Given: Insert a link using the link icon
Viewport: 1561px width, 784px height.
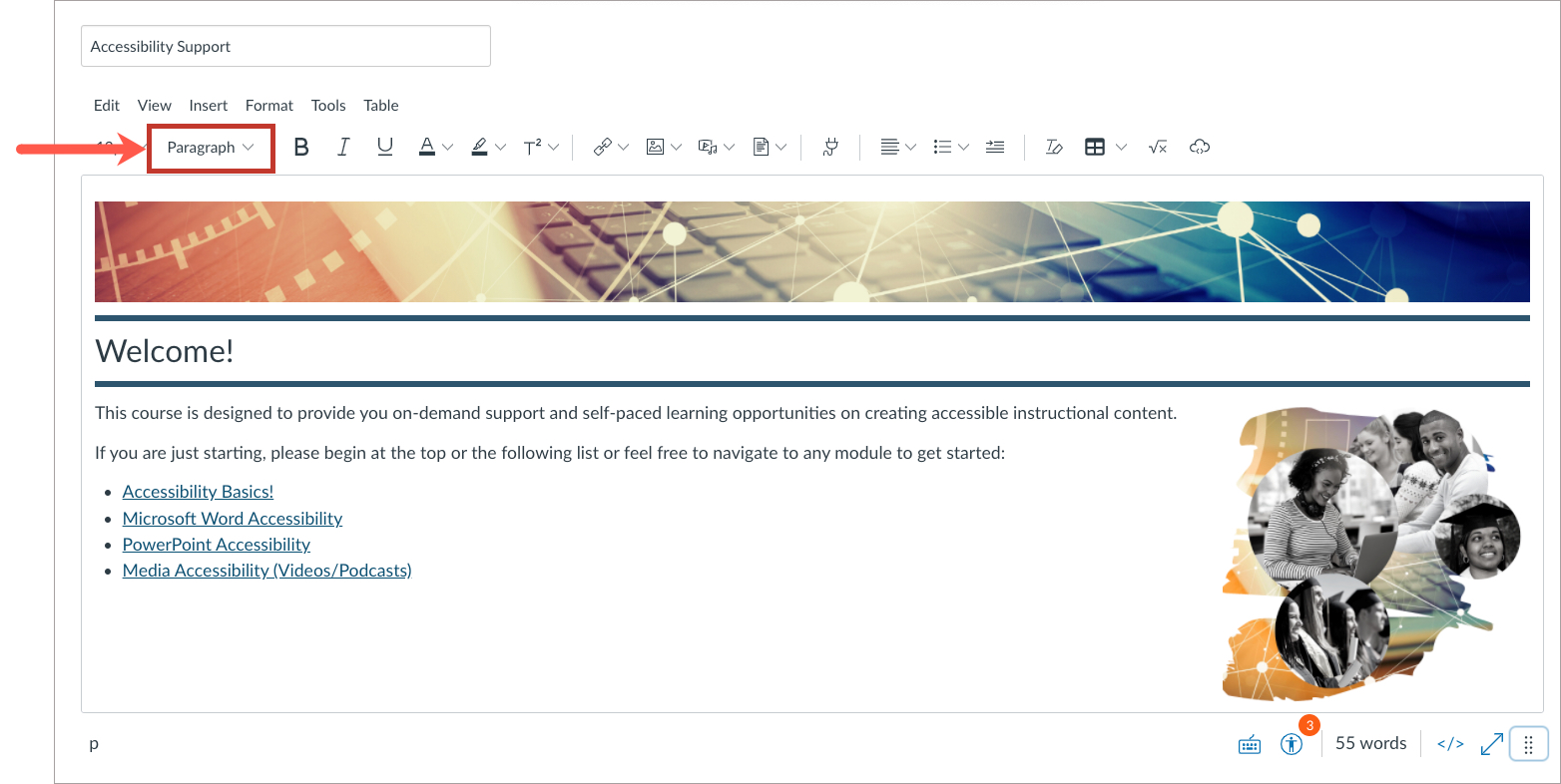Looking at the screenshot, I should pyautogui.click(x=602, y=147).
